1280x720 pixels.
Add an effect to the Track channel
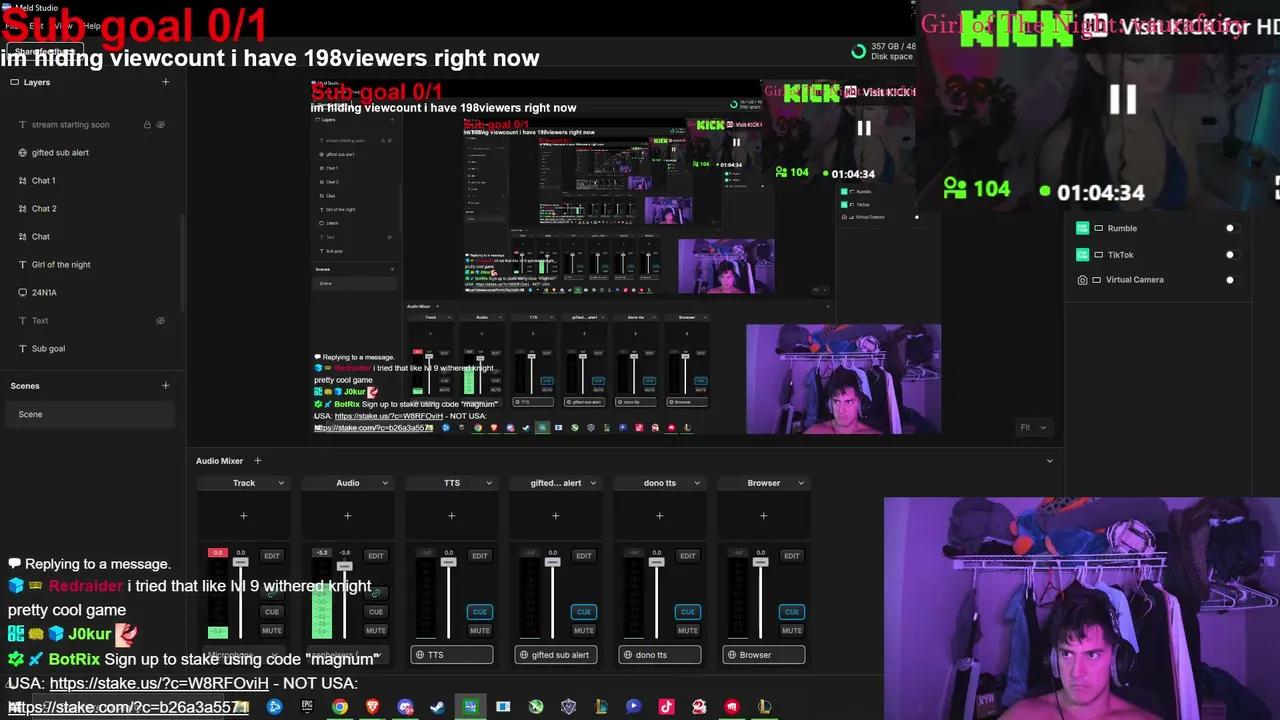[243, 516]
